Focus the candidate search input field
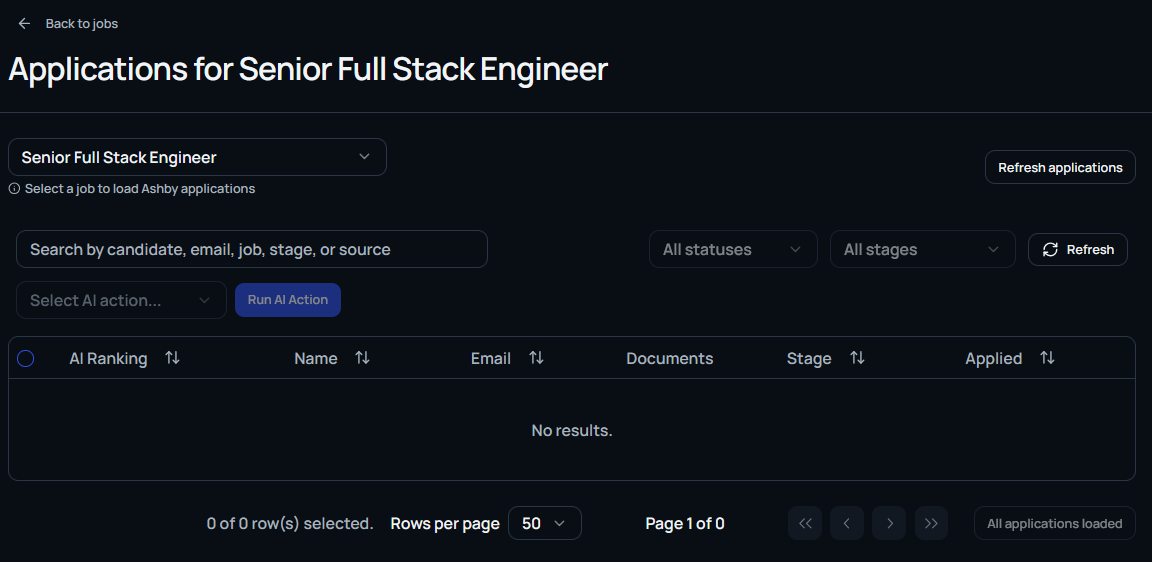1152x562 pixels. [x=251, y=249]
